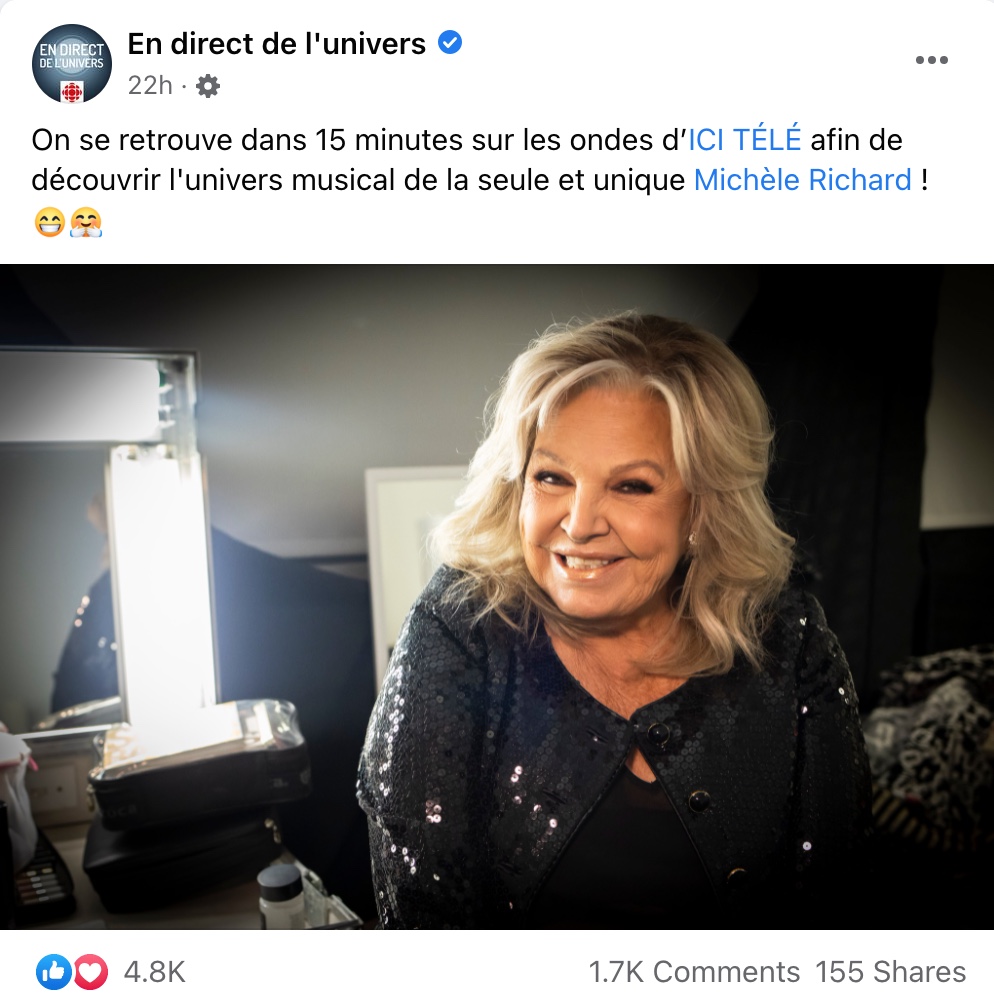Click the hugging face emoji
The width and height of the screenshot is (994, 996).
(86, 222)
